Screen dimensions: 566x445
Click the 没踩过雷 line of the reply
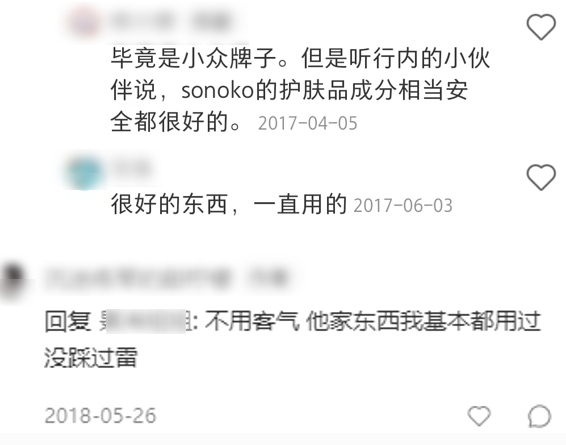point(91,357)
